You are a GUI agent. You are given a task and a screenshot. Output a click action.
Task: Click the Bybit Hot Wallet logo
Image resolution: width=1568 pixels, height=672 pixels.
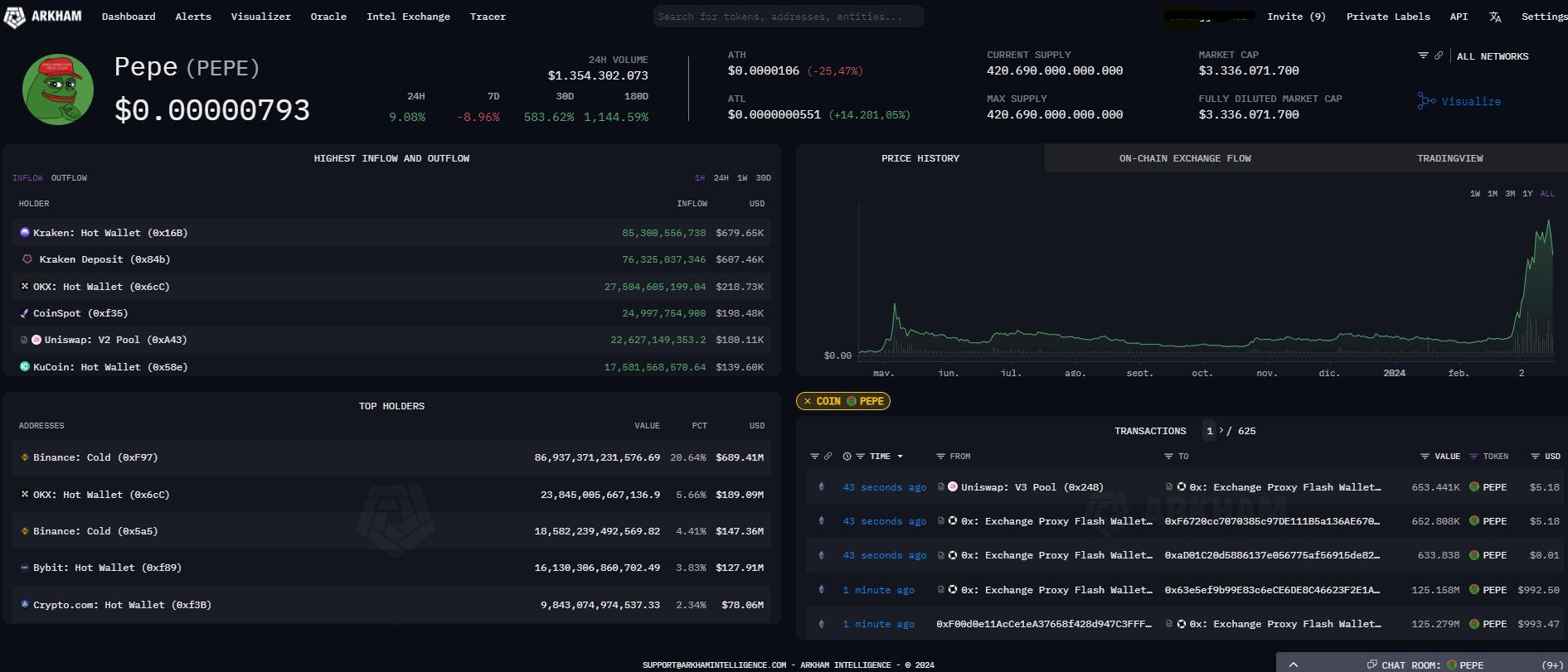(25, 568)
